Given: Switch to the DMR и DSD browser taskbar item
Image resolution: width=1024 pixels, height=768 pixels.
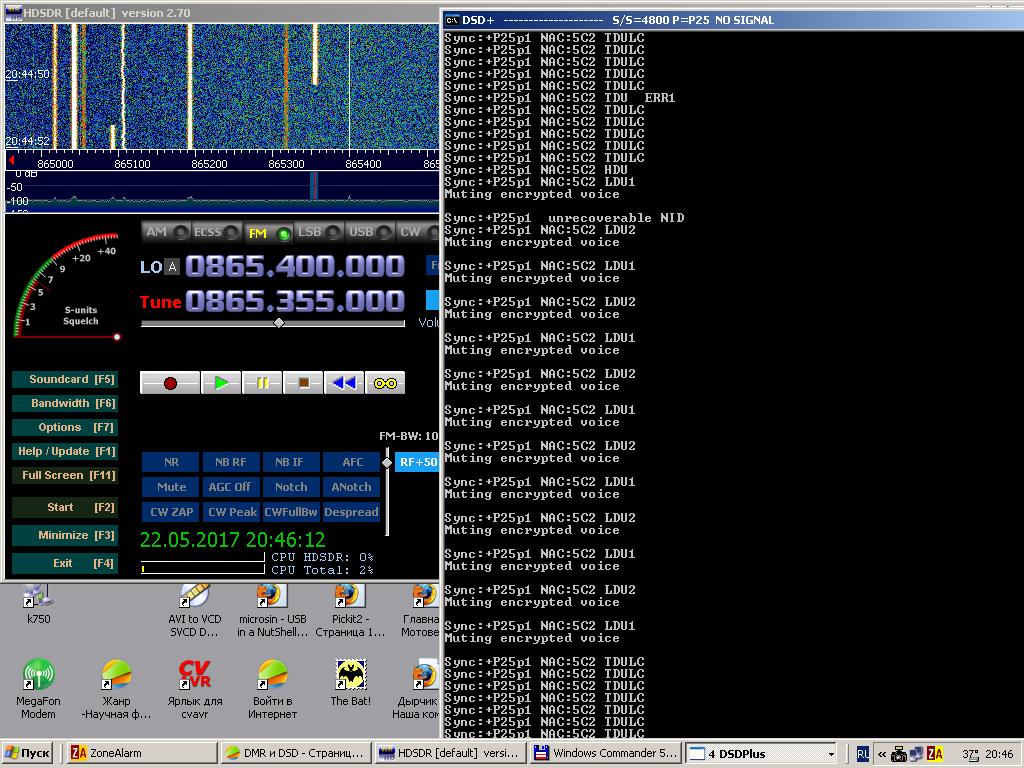Looking at the screenshot, I should [x=296, y=754].
